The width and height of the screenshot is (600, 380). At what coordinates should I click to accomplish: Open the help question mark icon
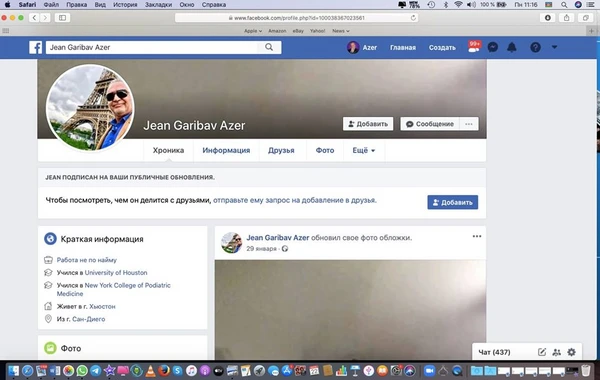[x=535, y=47]
